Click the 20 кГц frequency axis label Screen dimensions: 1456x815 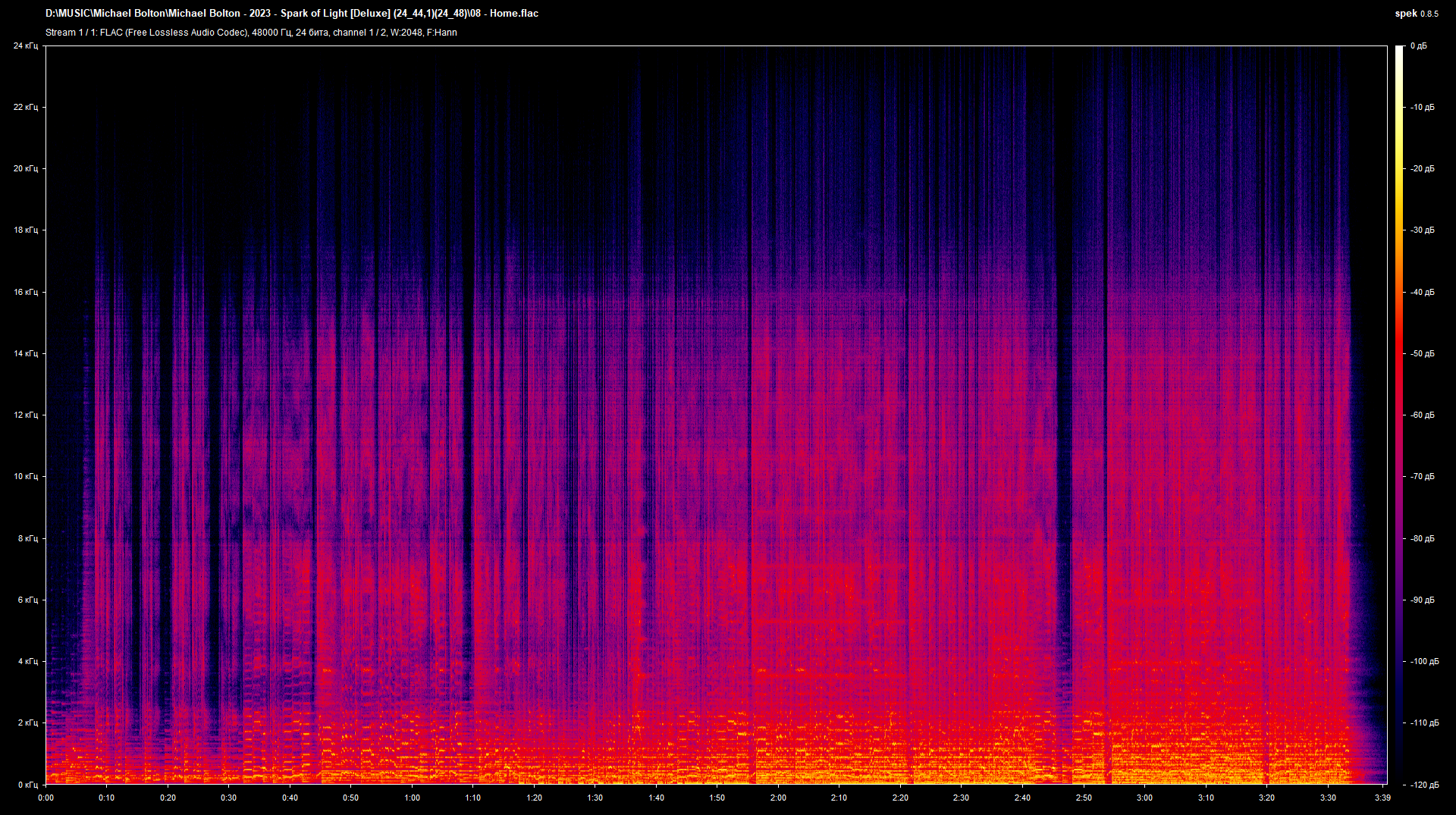pos(25,169)
